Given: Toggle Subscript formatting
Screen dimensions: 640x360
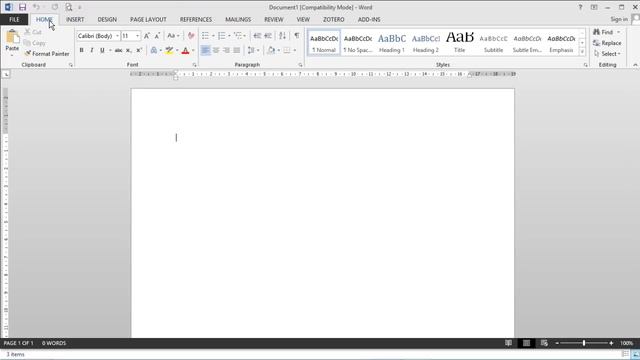Looking at the screenshot, I should 129,50.
